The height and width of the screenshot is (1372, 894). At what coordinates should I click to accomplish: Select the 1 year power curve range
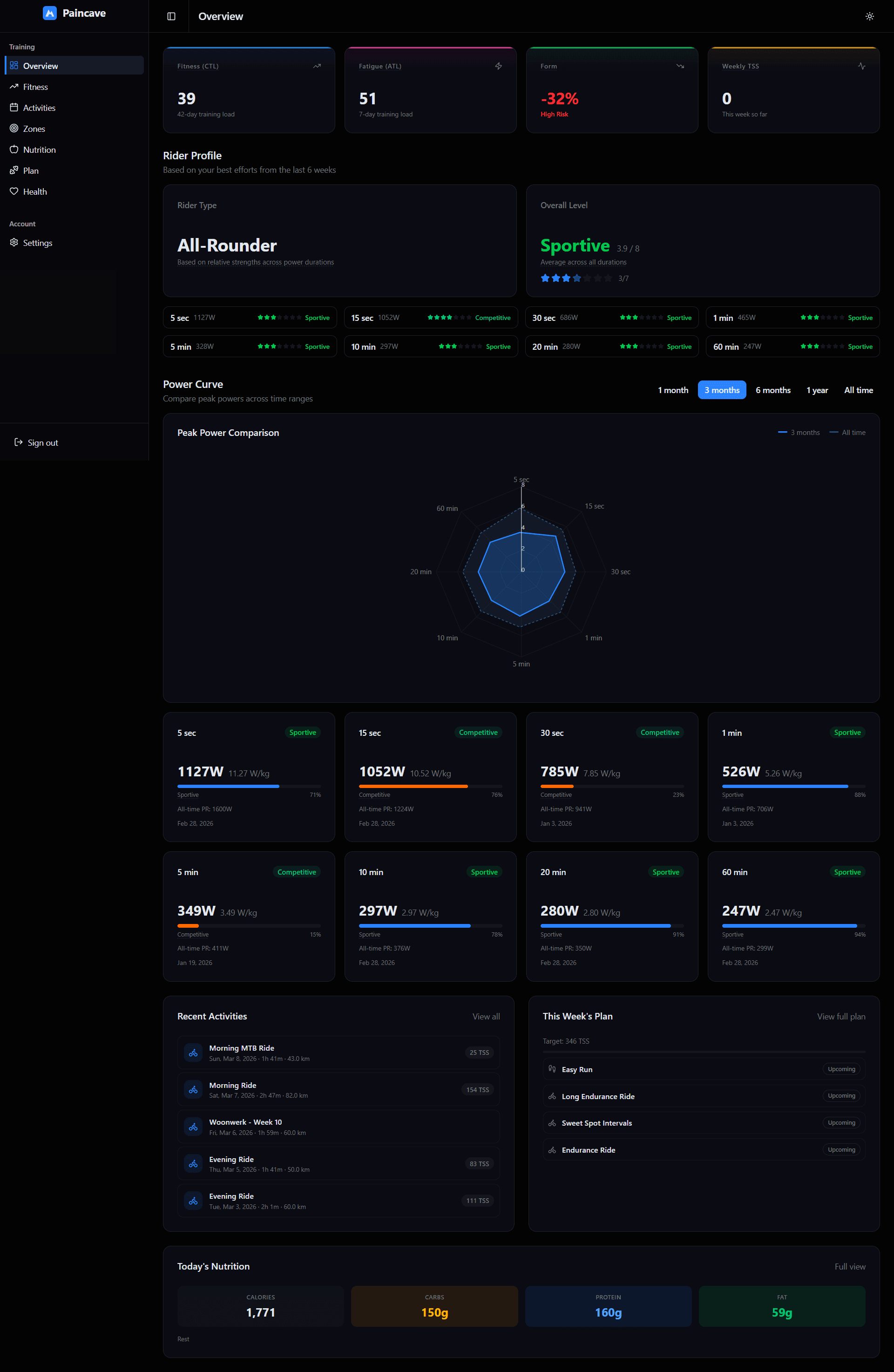tap(817, 390)
